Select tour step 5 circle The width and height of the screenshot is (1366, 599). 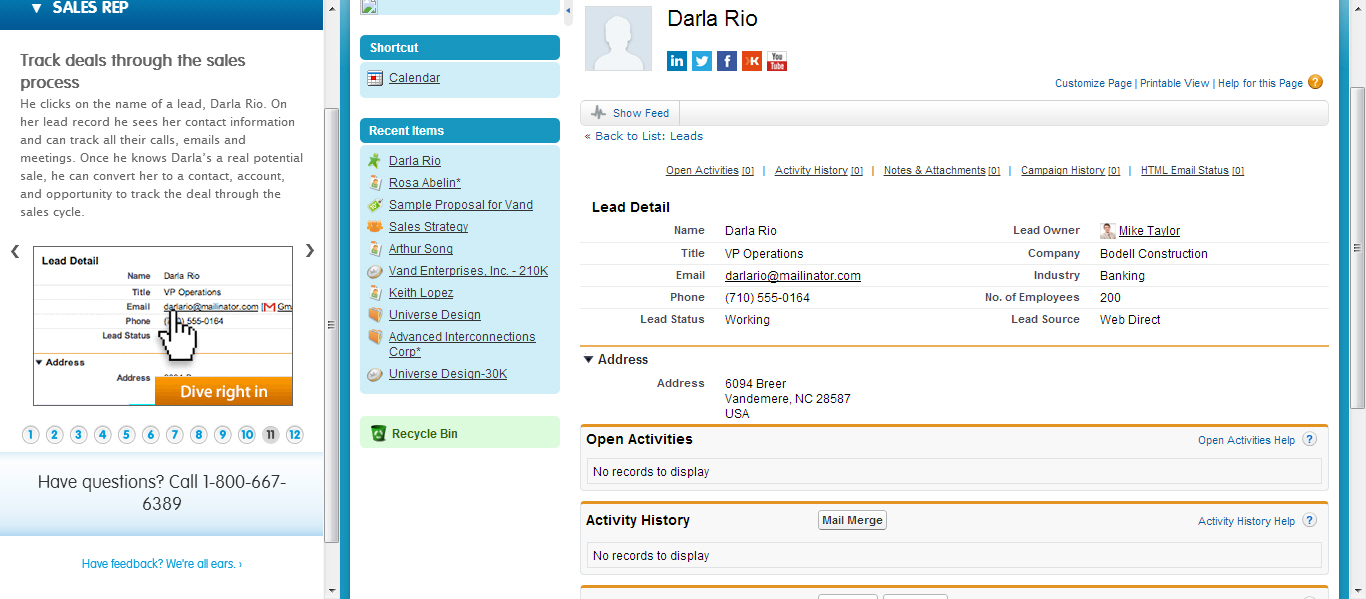[126, 435]
